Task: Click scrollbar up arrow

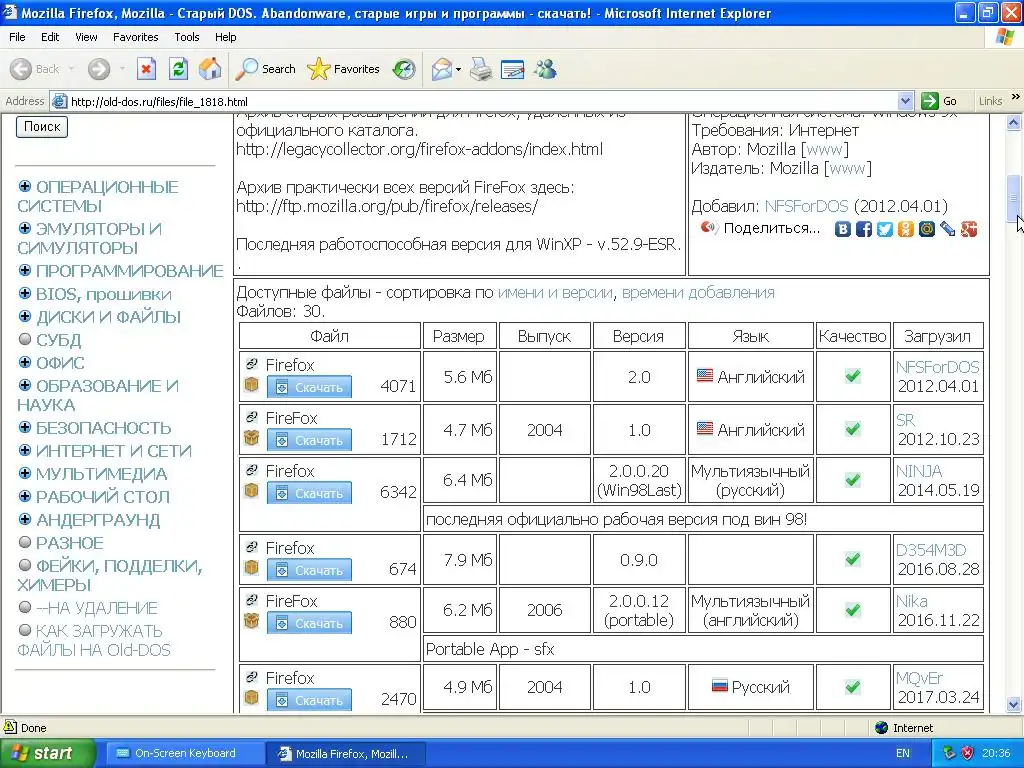Action: (x=1014, y=122)
